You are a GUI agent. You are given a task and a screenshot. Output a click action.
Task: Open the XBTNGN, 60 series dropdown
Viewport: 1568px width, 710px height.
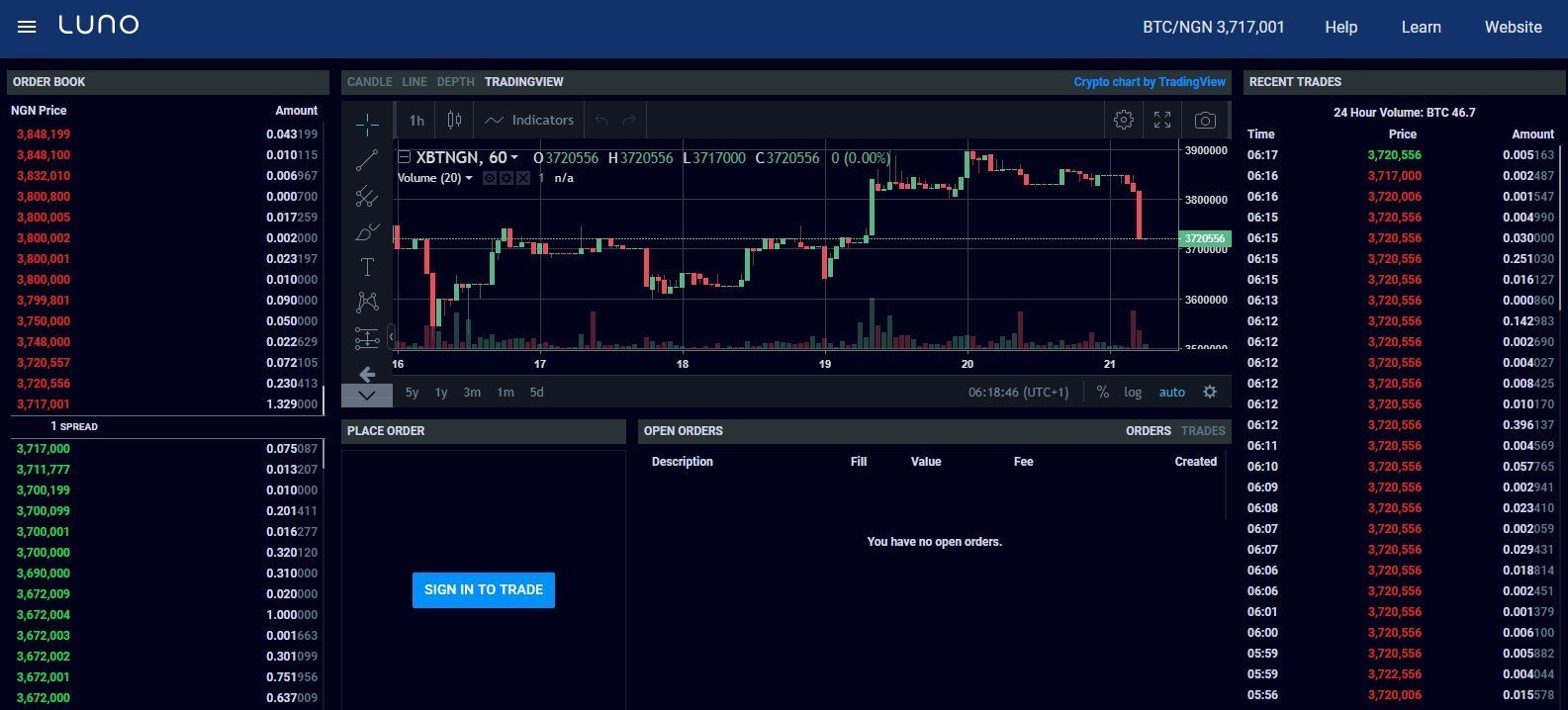coord(468,157)
